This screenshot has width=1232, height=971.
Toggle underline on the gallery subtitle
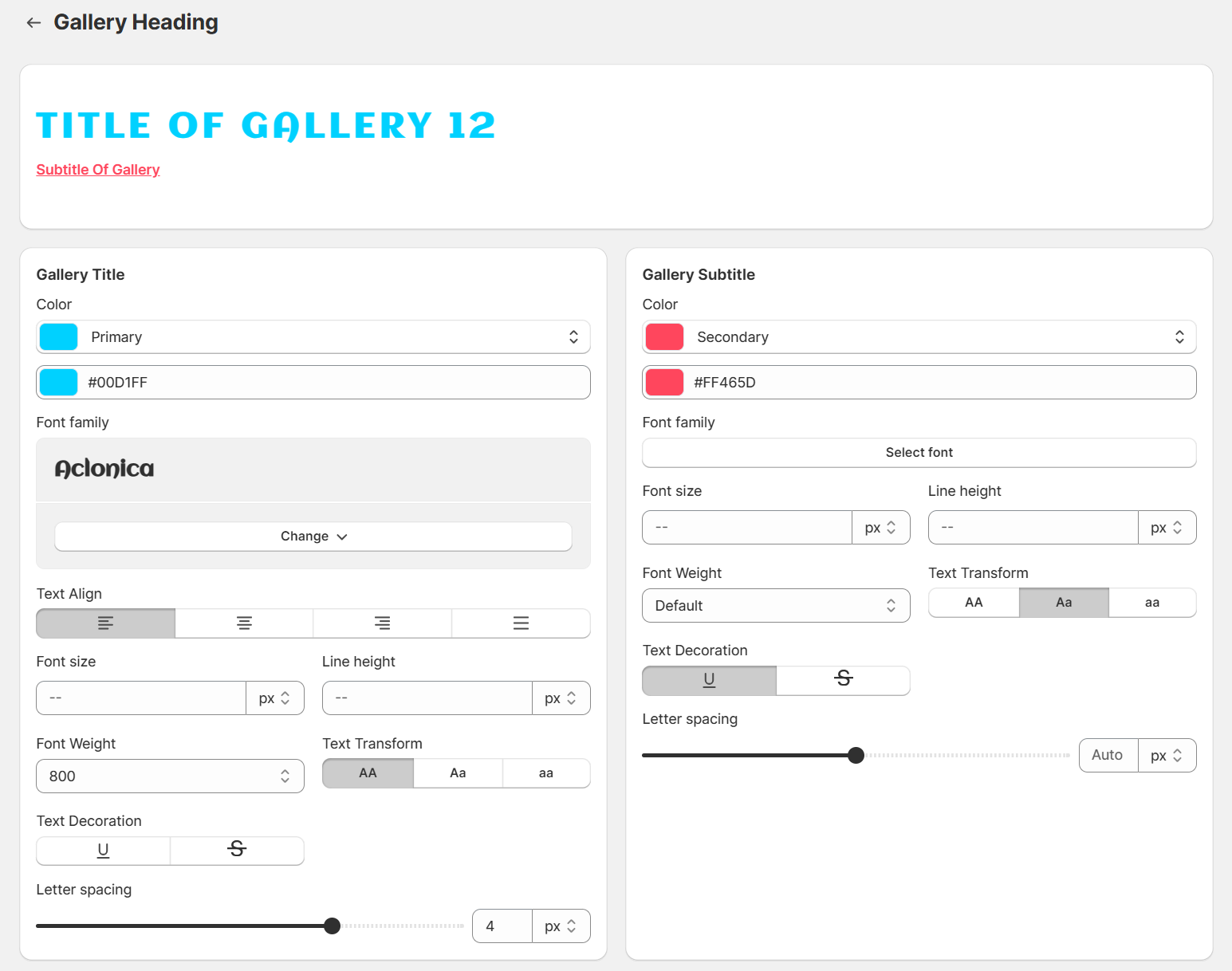tap(709, 680)
